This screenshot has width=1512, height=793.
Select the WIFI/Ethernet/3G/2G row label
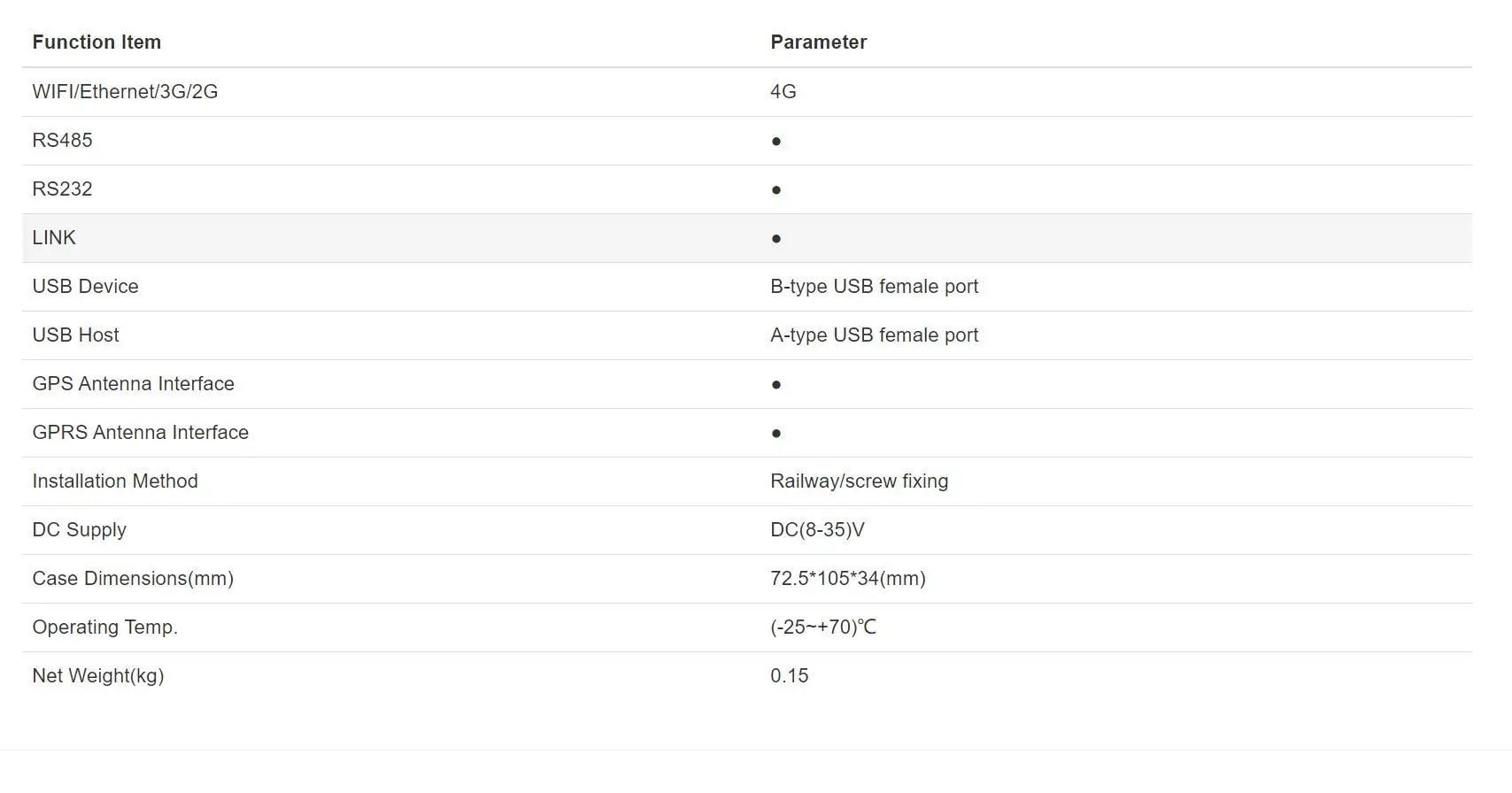(x=125, y=91)
